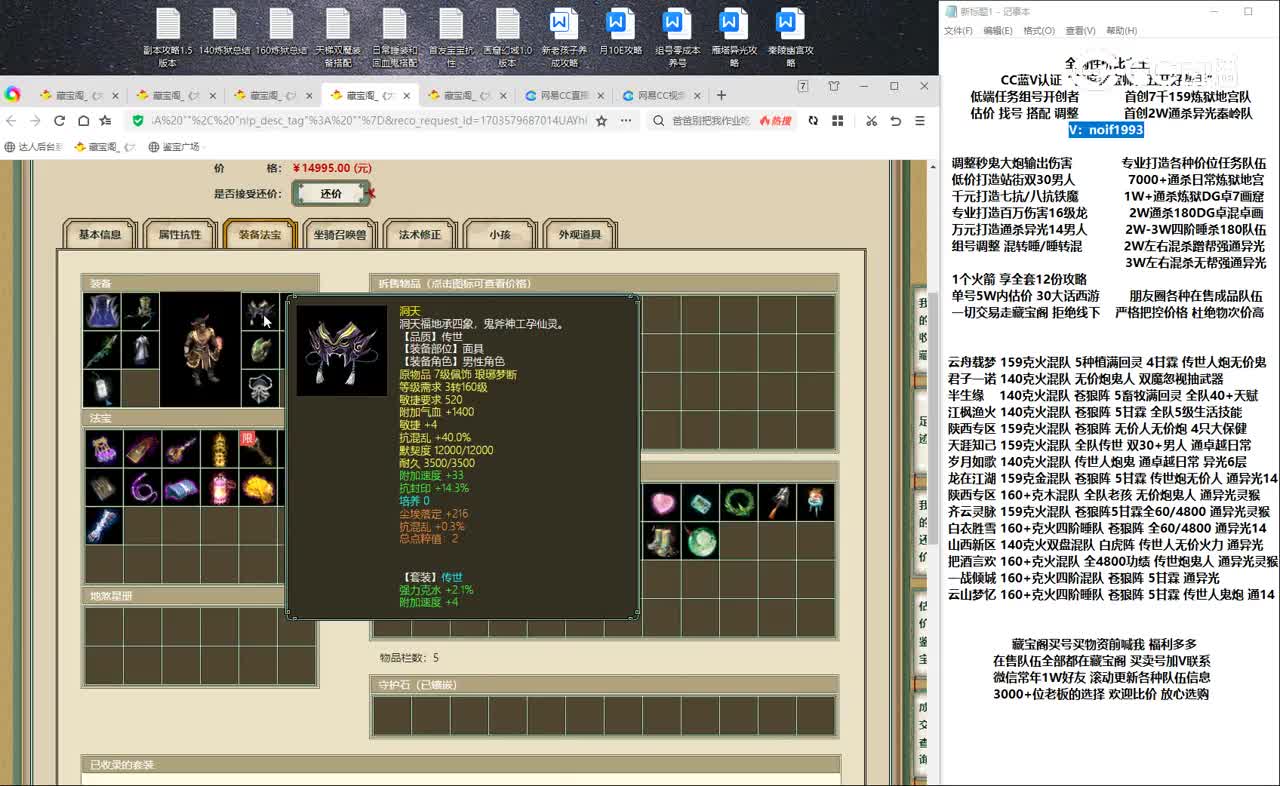Select the white mask equipment icon

coord(261,388)
